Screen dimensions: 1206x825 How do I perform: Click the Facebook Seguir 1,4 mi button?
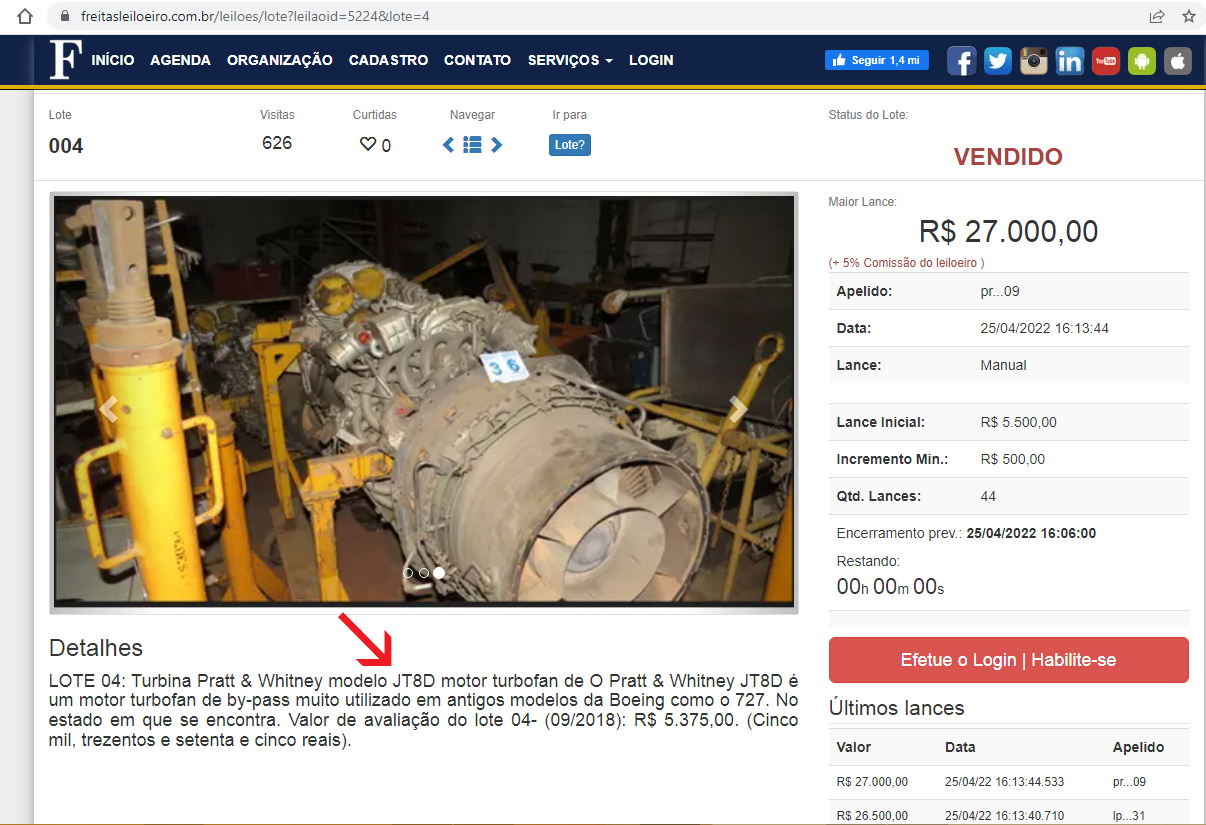tap(877, 60)
